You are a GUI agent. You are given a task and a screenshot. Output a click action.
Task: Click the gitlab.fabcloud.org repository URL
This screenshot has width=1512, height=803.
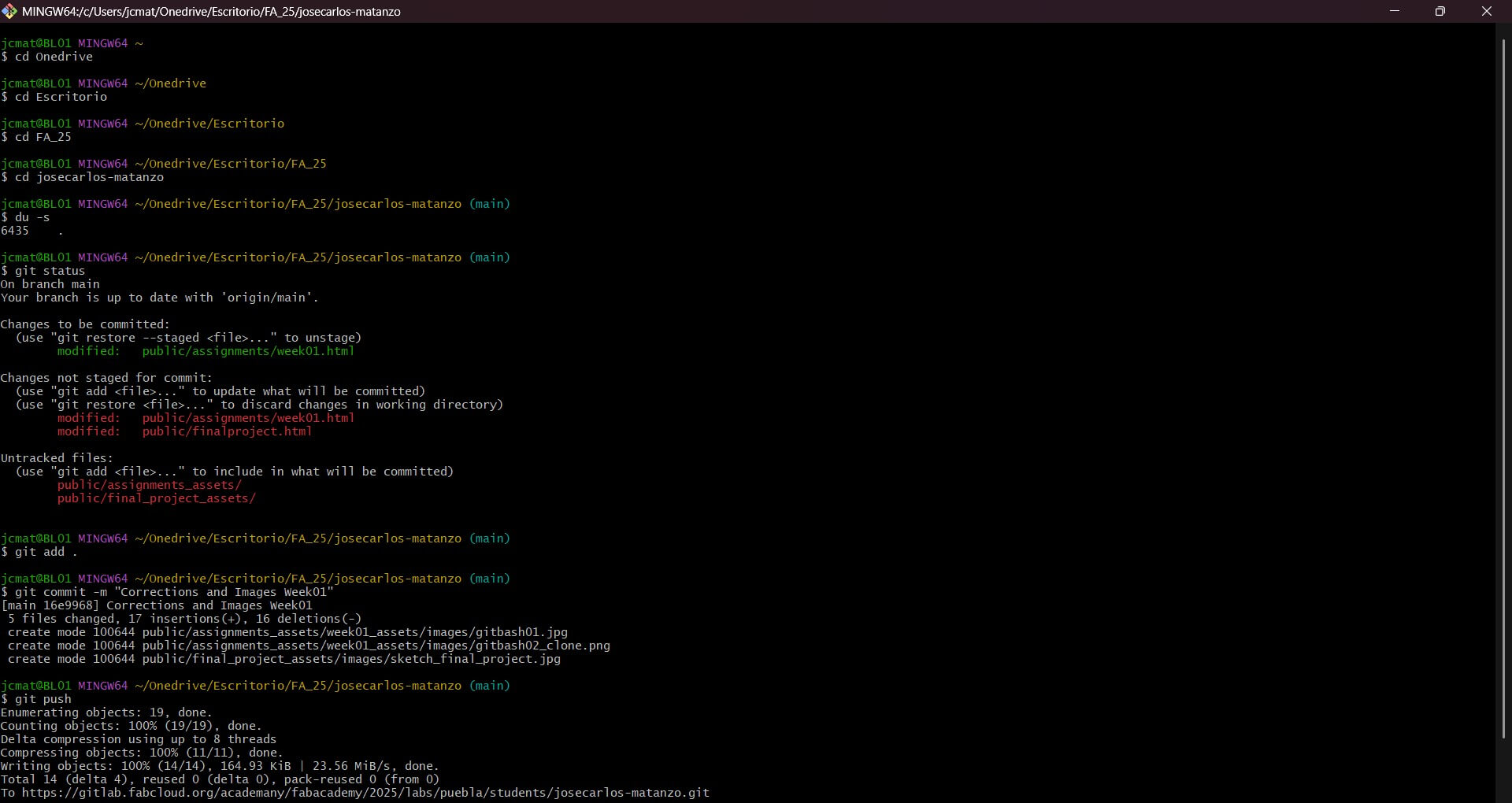point(365,793)
